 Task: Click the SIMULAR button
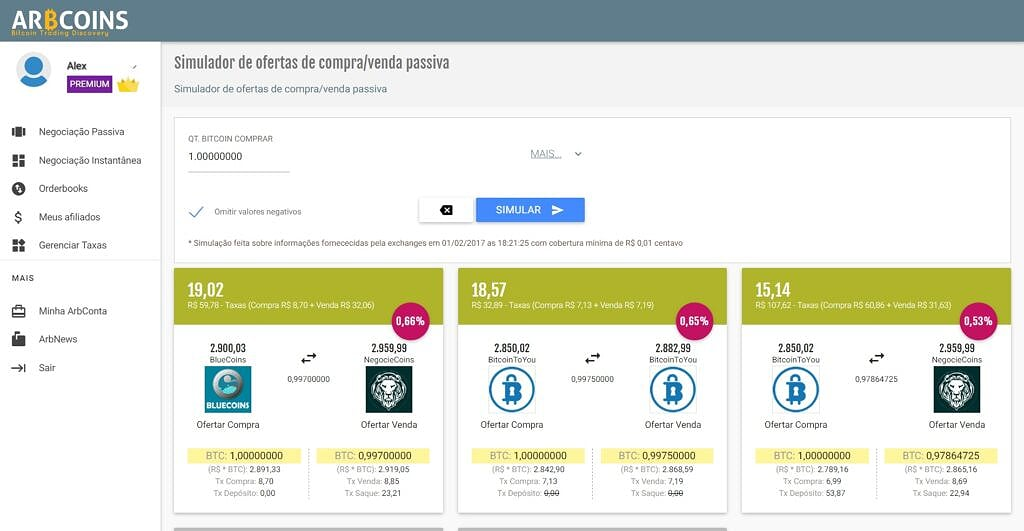tap(530, 210)
